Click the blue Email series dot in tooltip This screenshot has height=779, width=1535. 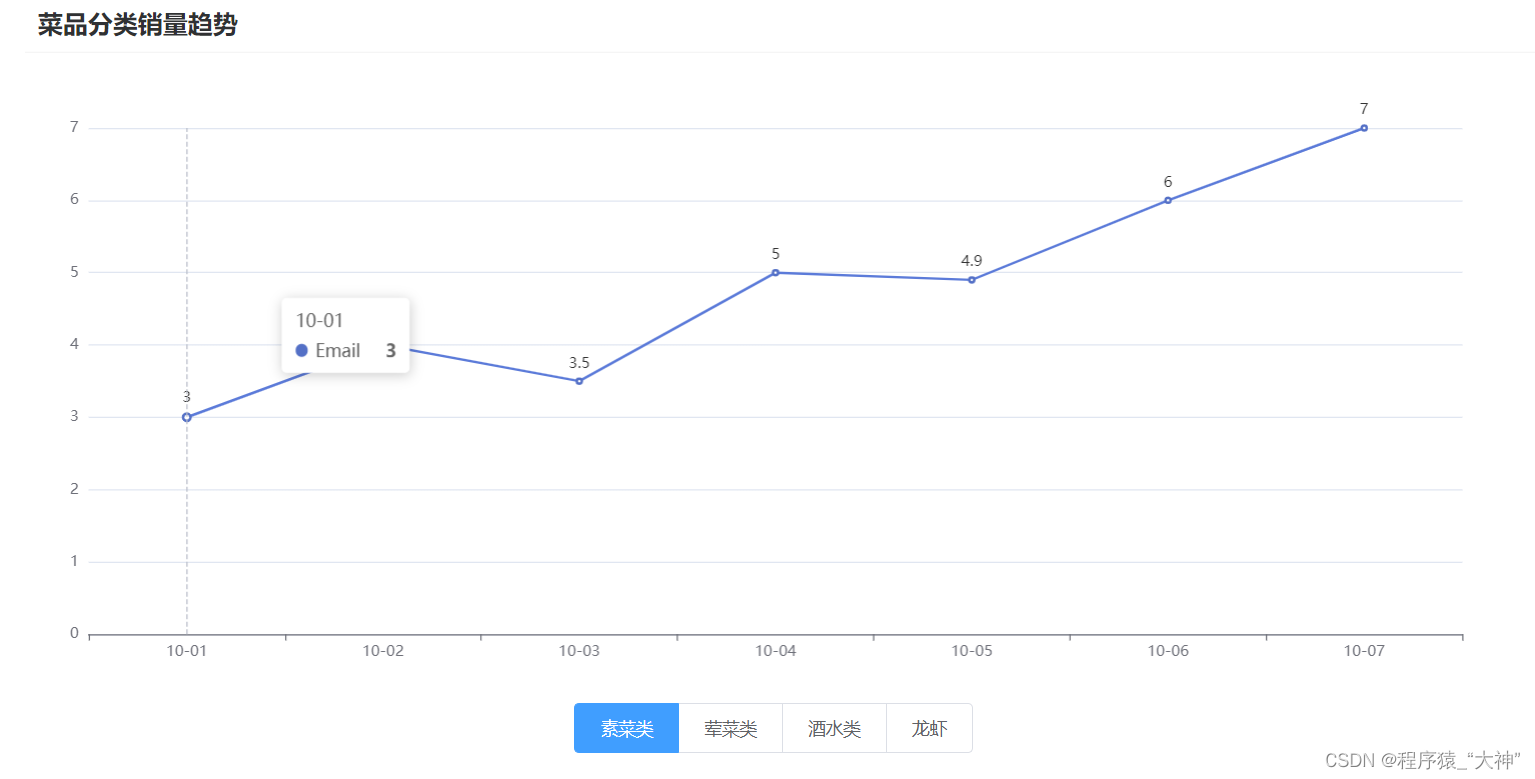pos(302,351)
